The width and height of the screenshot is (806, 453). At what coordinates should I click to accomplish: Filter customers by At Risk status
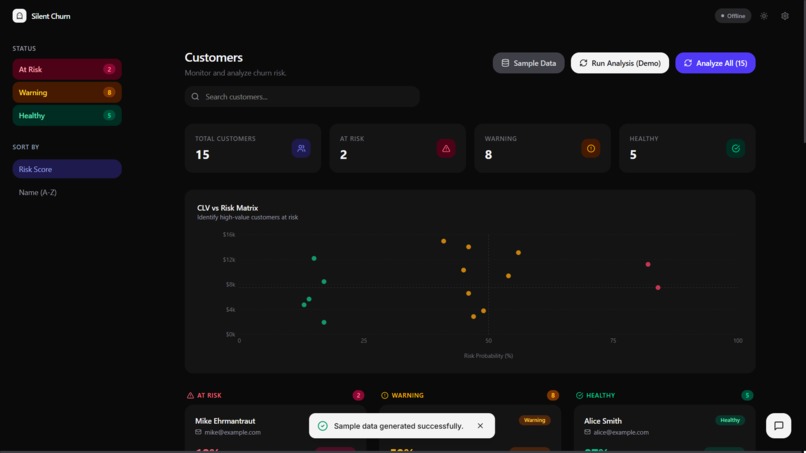click(x=67, y=69)
